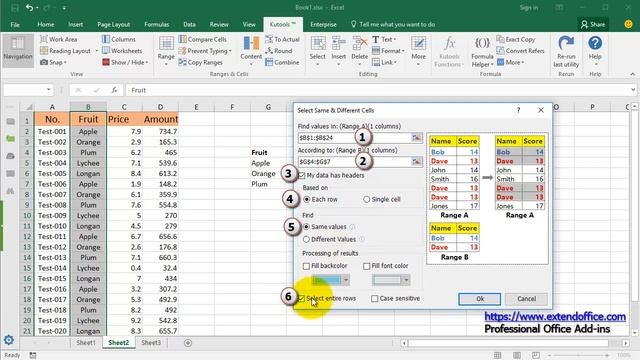Click the Exact Copy tool

[516, 39]
